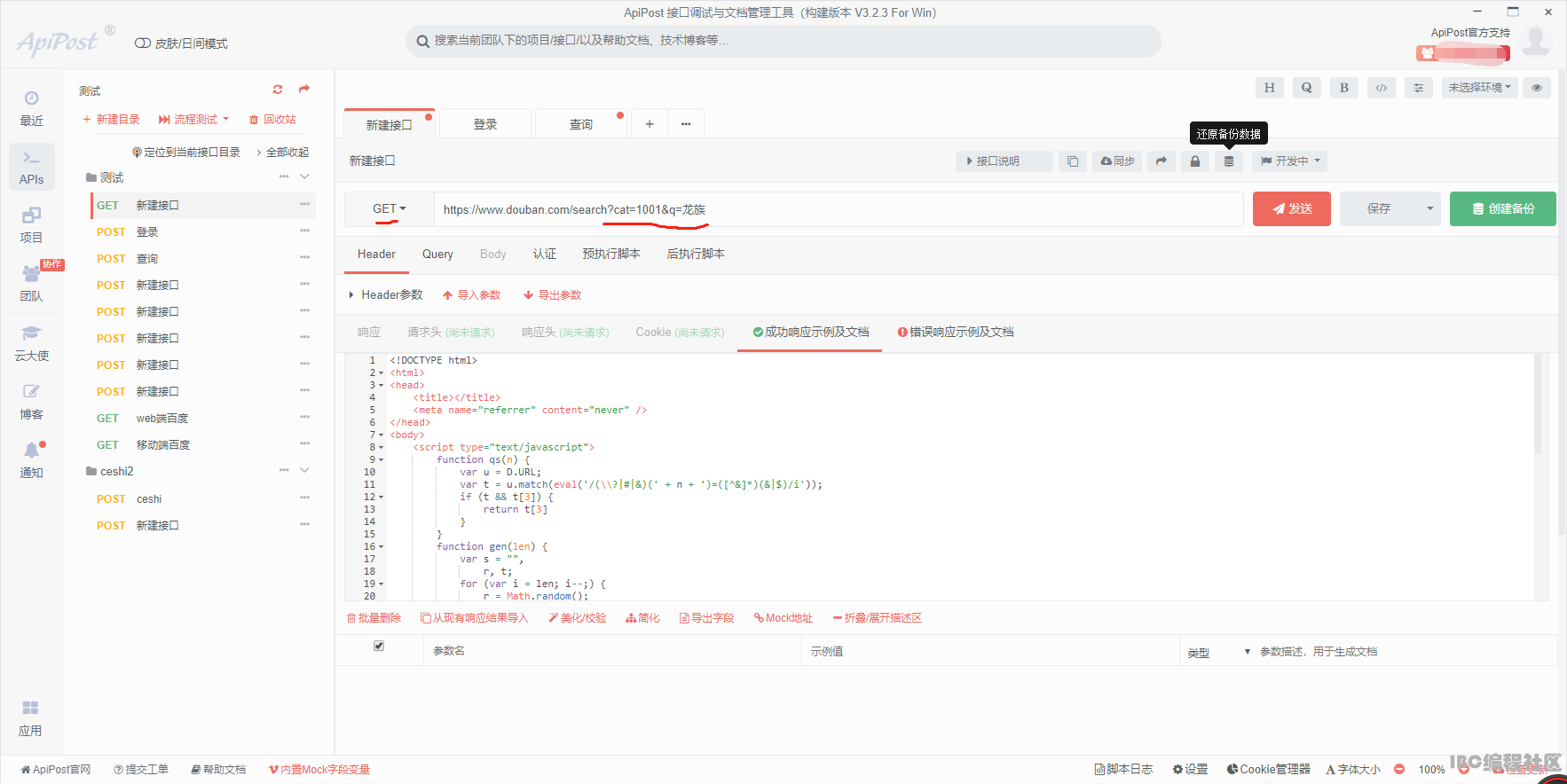Select the 移动端百度 GET request
1567x784 pixels.
[203, 444]
